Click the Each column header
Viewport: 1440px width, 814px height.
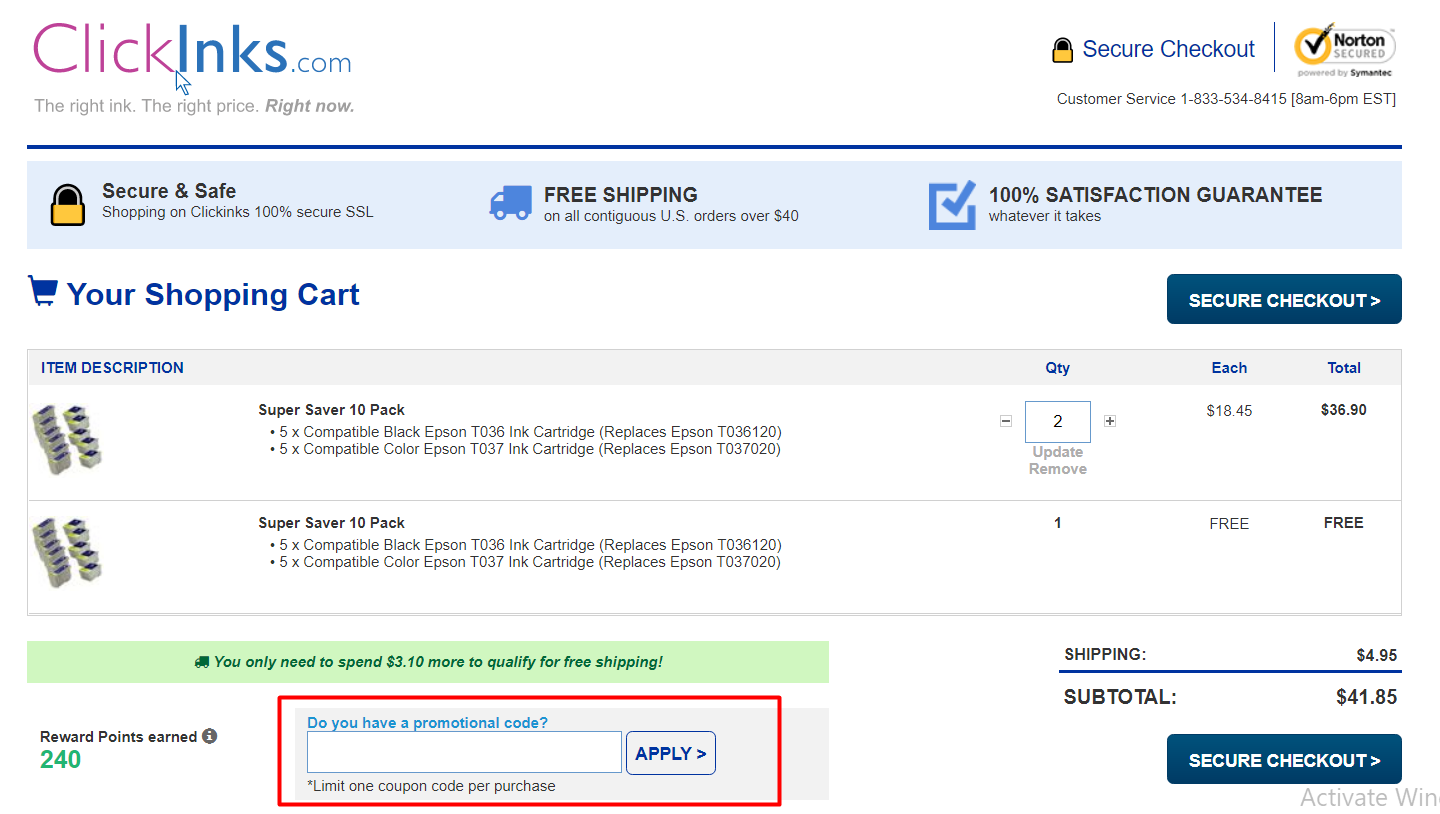click(x=1229, y=368)
